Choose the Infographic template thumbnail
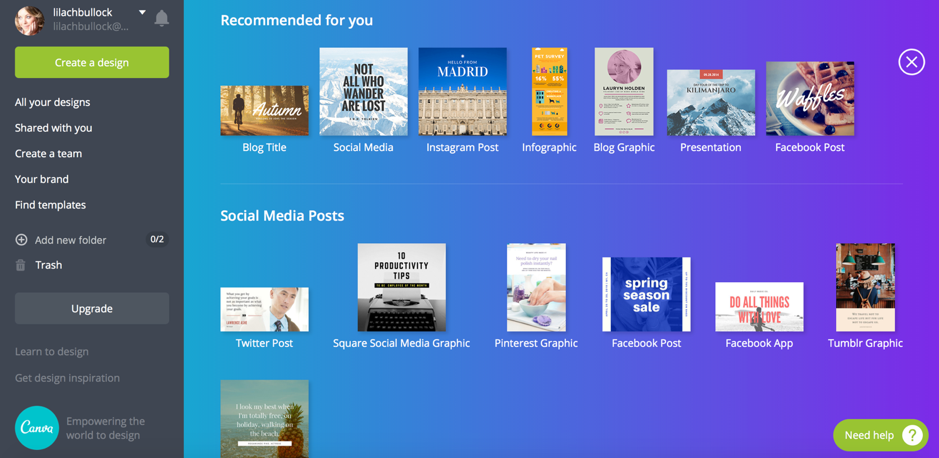This screenshot has height=458, width=939. 550,92
